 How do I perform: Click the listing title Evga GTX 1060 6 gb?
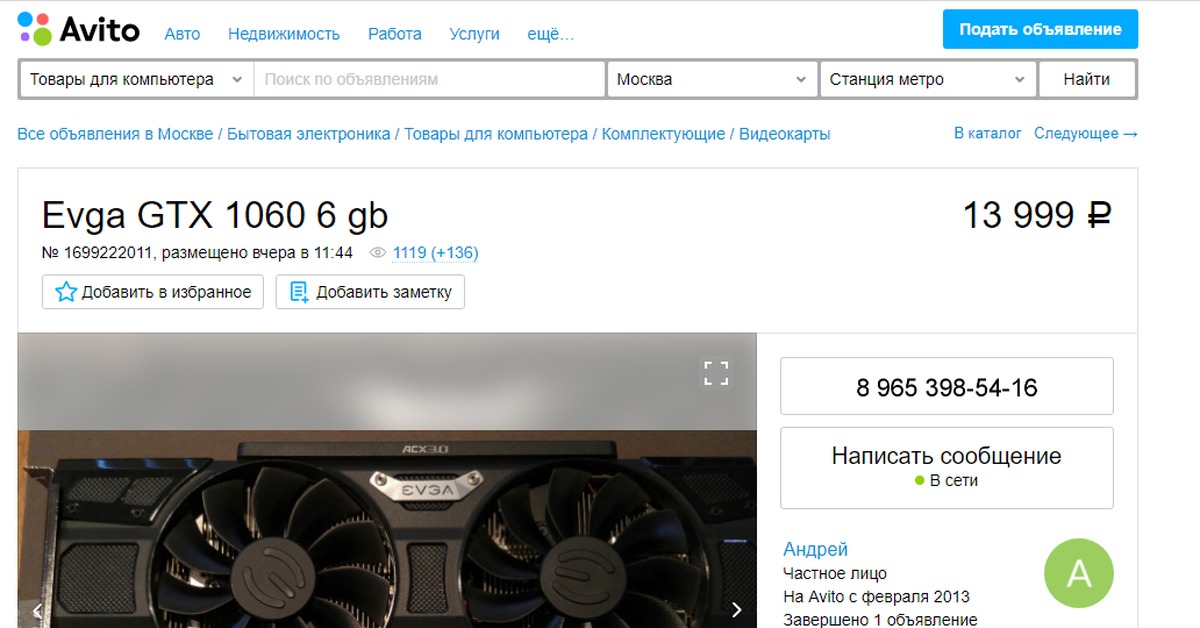(215, 215)
